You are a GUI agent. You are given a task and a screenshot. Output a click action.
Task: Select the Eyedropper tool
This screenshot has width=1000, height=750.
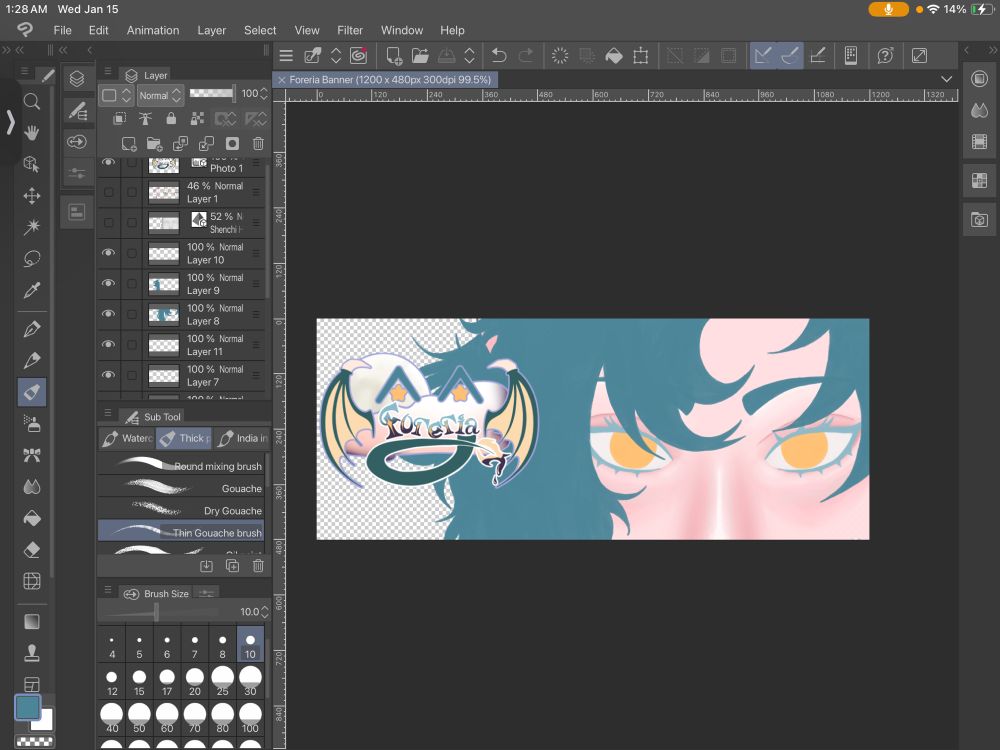tap(31, 290)
